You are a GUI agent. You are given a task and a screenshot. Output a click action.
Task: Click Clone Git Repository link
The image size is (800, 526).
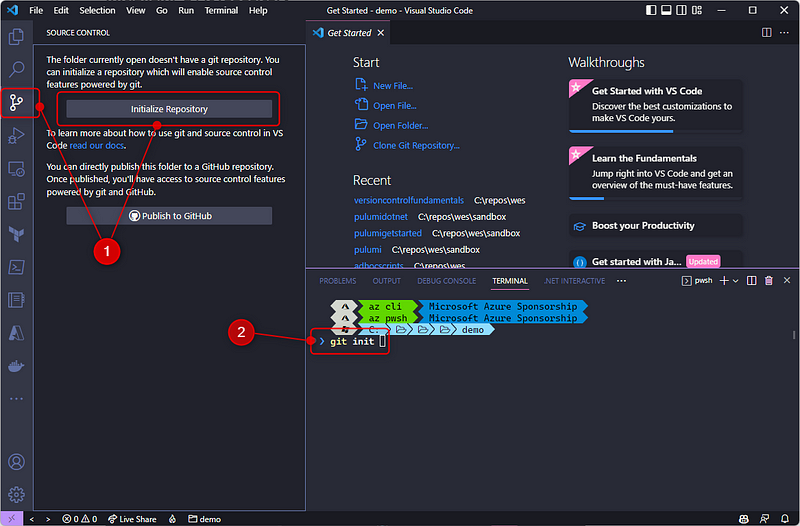[x=416, y=145]
